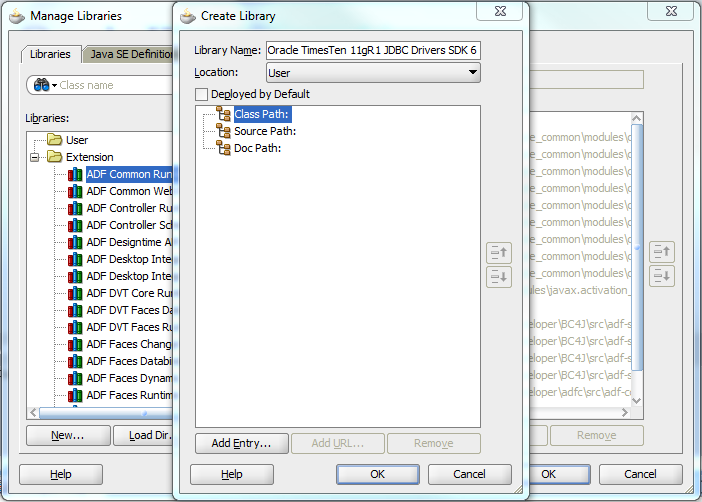The image size is (702, 502).
Task: Select ADF Controller Runtime library
Action: 129,208
